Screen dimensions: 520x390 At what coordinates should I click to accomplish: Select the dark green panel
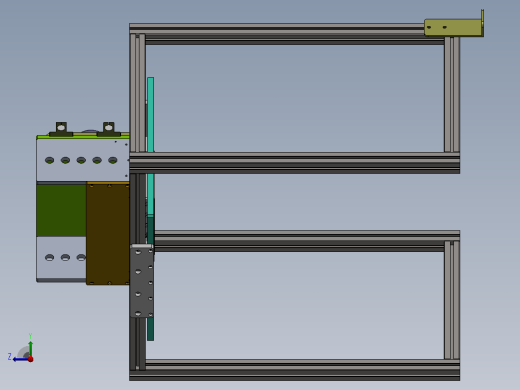(x=61, y=211)
